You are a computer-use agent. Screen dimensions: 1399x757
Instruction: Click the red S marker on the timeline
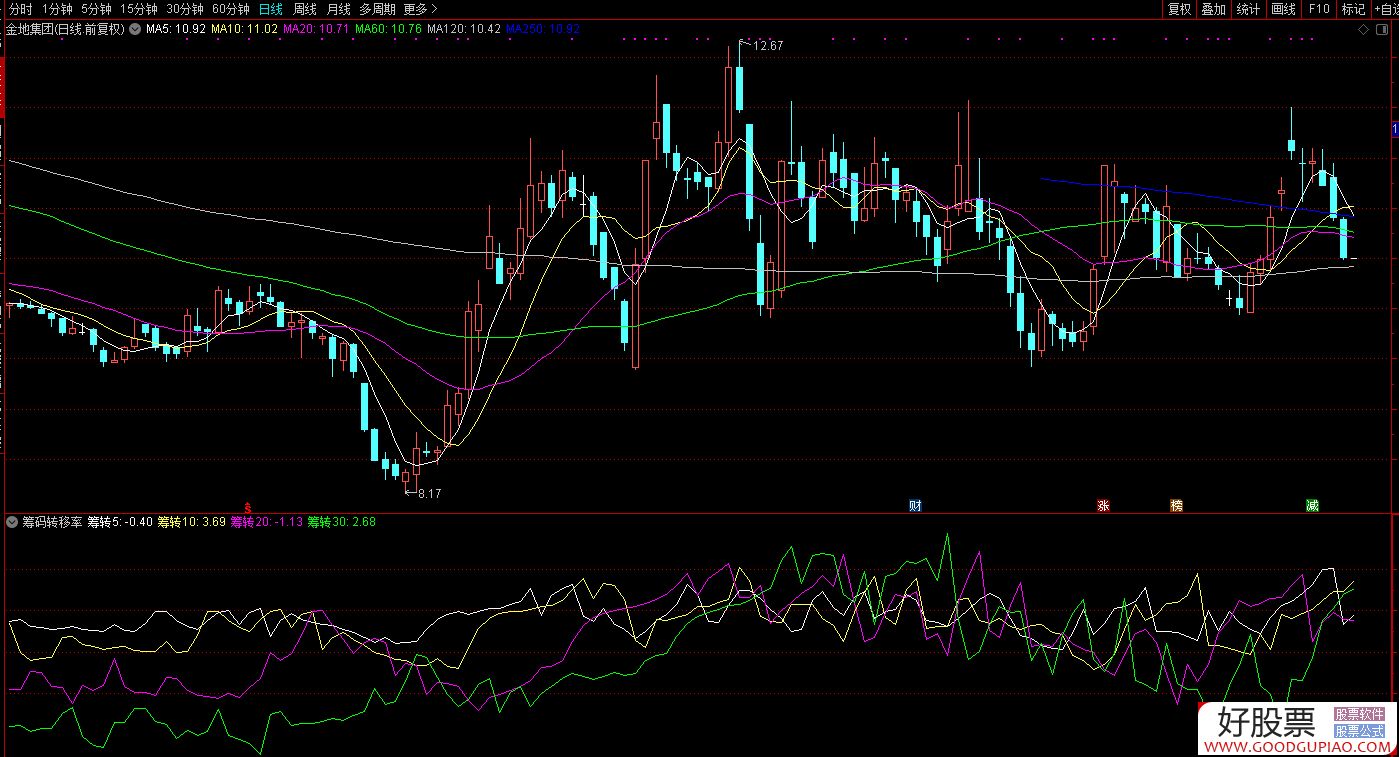[248, 507]
